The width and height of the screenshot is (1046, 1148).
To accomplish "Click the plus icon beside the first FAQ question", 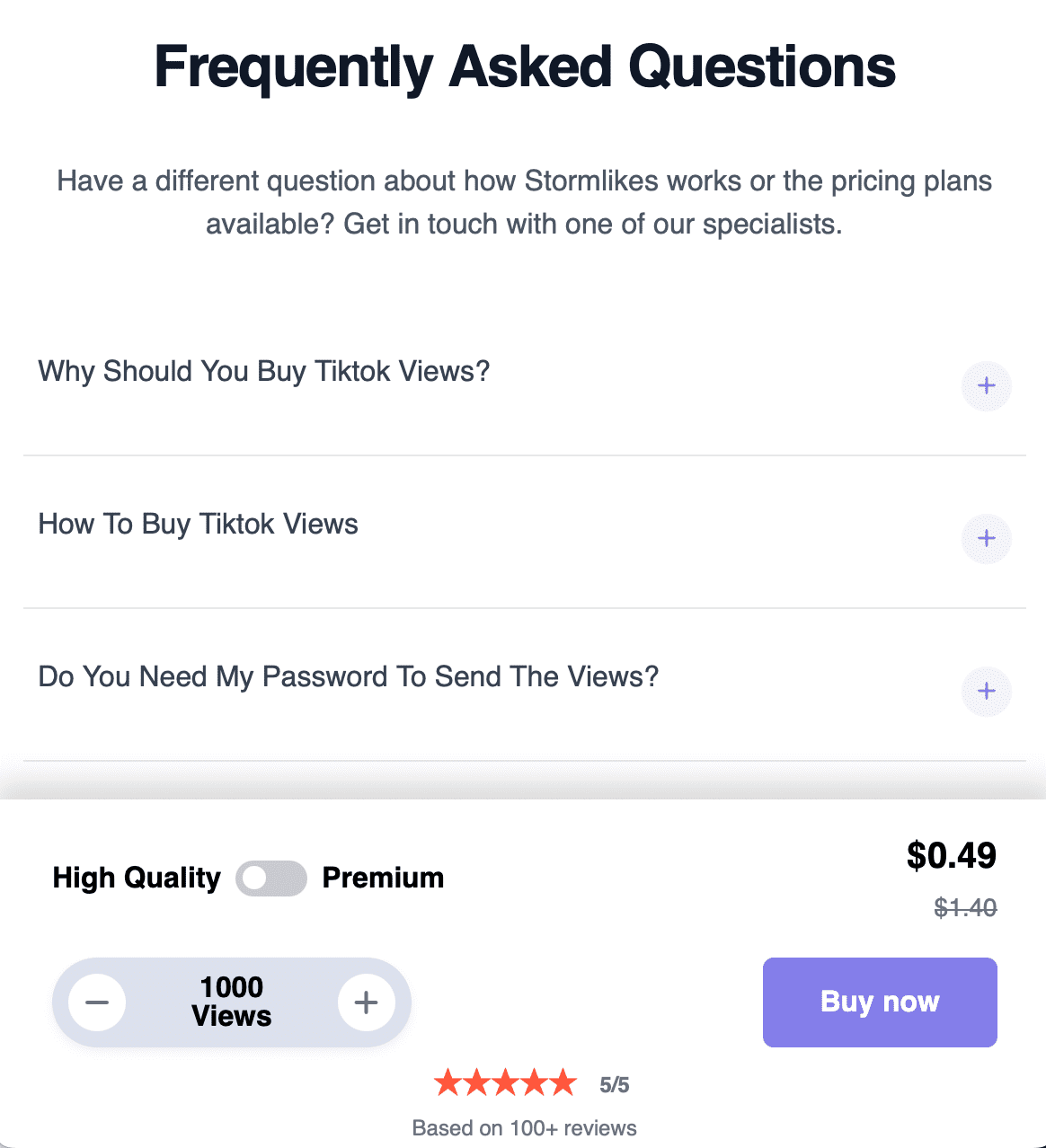I will click(986, 385).
